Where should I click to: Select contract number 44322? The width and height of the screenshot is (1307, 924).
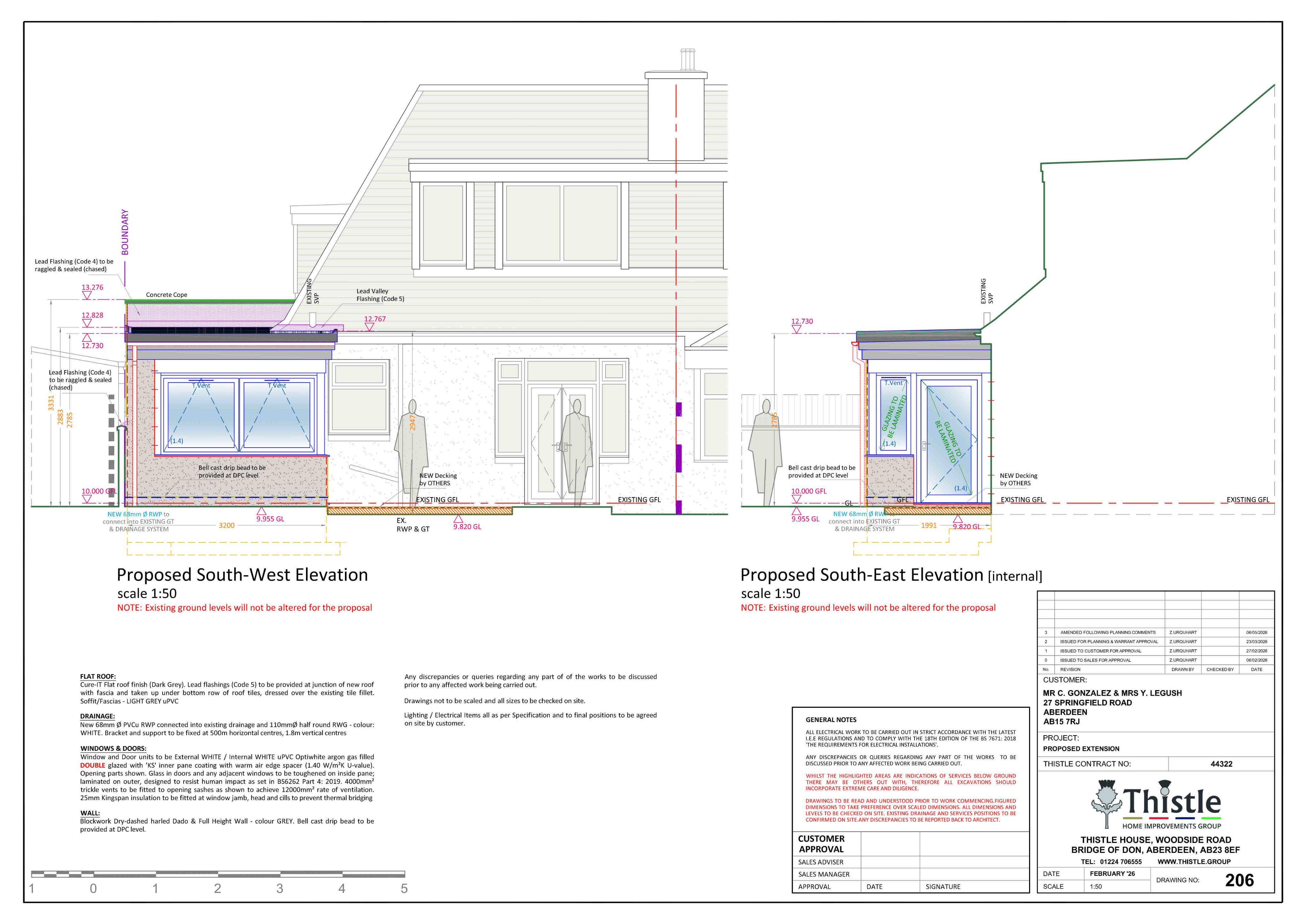click(1221, 764)
